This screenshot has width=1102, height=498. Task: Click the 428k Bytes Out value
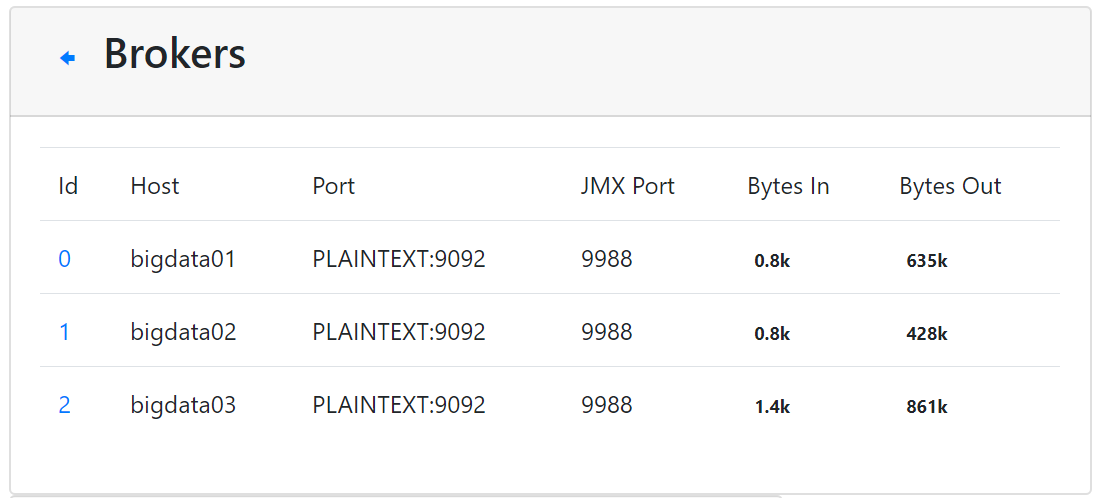click(927, 334)
